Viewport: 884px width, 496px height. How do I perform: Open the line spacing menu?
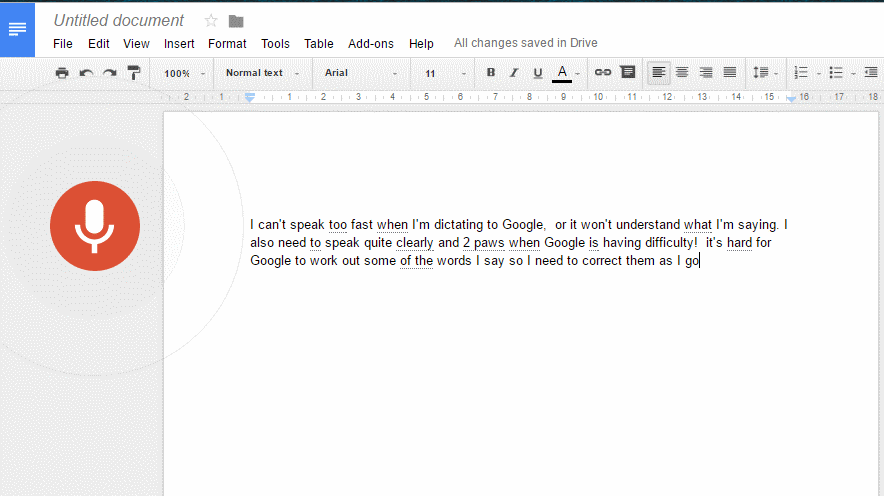click(x=765, y=73)
